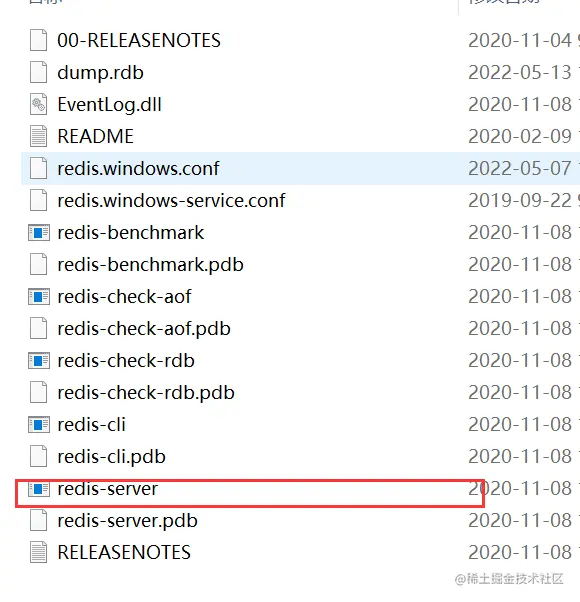This screenshot has width=580, height=602.
Task: Select the redis-check-aof.pdb file entry
Action: (144, 329)
